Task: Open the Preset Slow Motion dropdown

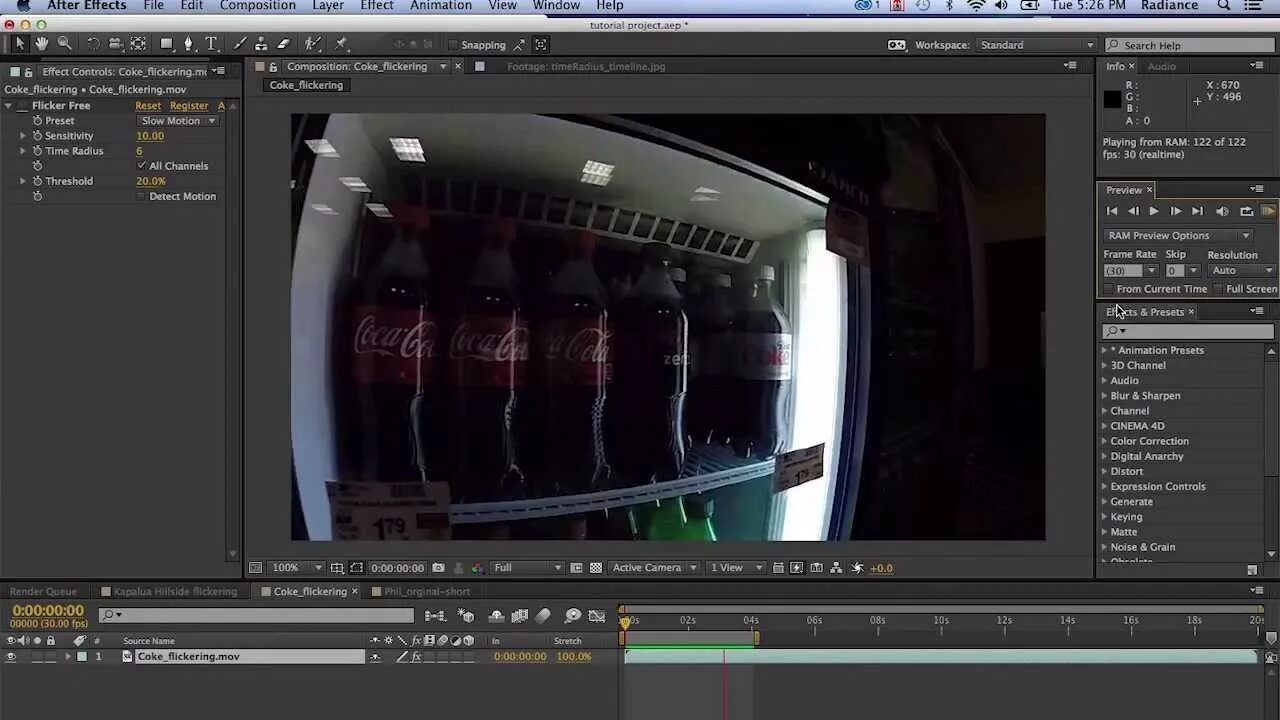Action: [178, 121]
